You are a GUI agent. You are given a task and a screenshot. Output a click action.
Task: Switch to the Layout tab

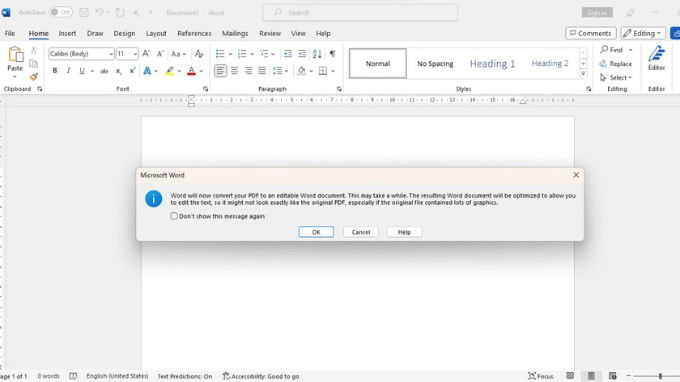point(156,33)
